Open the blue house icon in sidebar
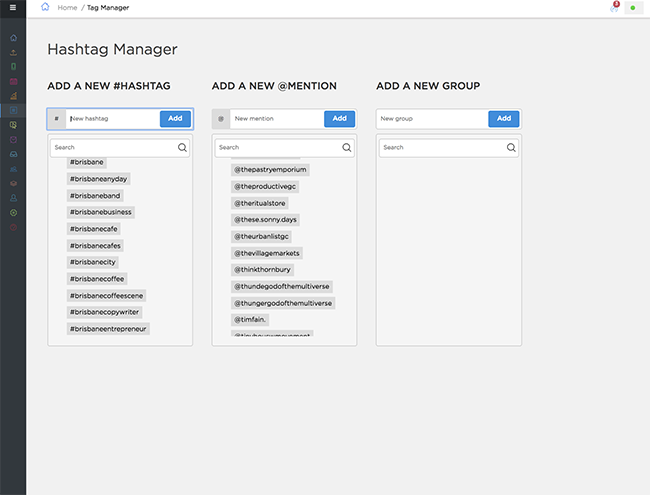 (x=13, y=38)
